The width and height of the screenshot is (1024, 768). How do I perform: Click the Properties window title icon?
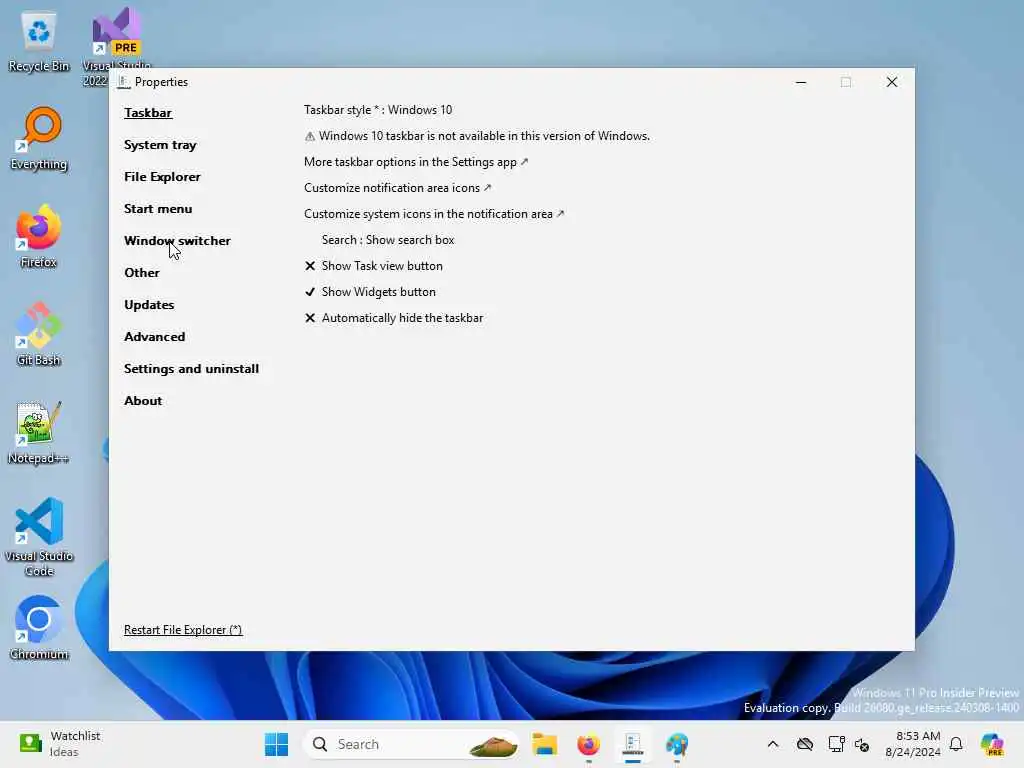click(123, 82)
